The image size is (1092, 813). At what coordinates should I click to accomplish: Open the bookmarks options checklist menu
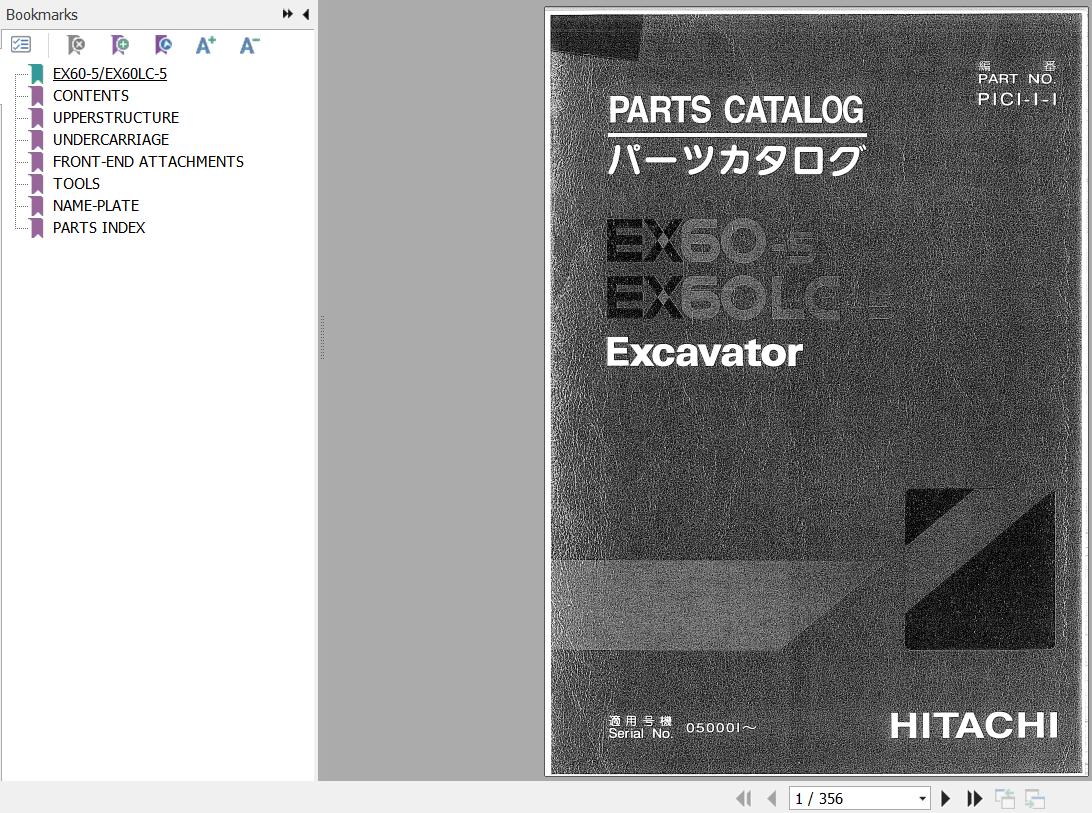21,45
